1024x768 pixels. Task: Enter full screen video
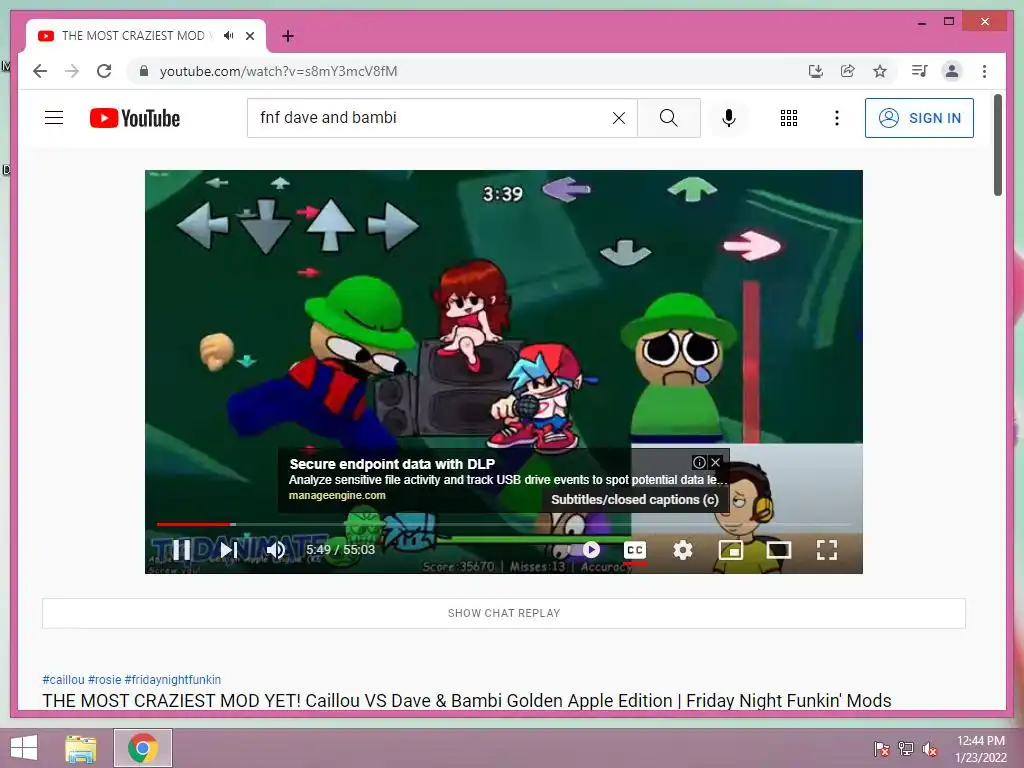pos(827,550)
